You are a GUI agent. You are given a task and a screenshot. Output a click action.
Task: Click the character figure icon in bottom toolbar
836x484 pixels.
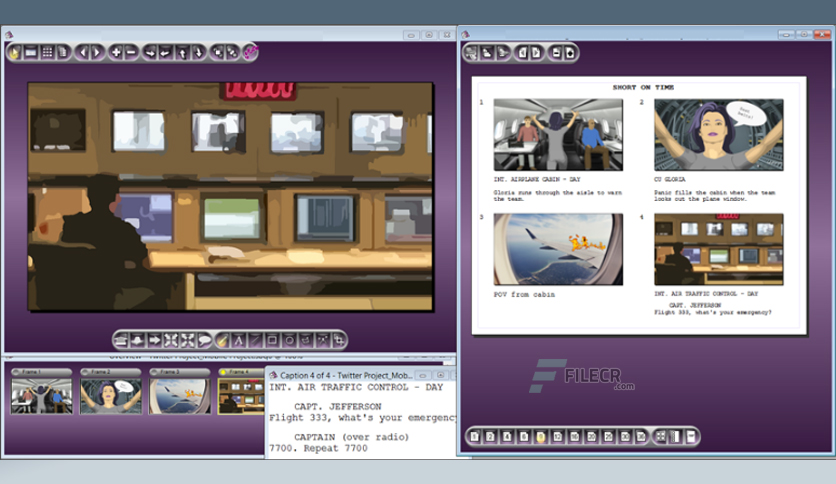coord(122,340)
